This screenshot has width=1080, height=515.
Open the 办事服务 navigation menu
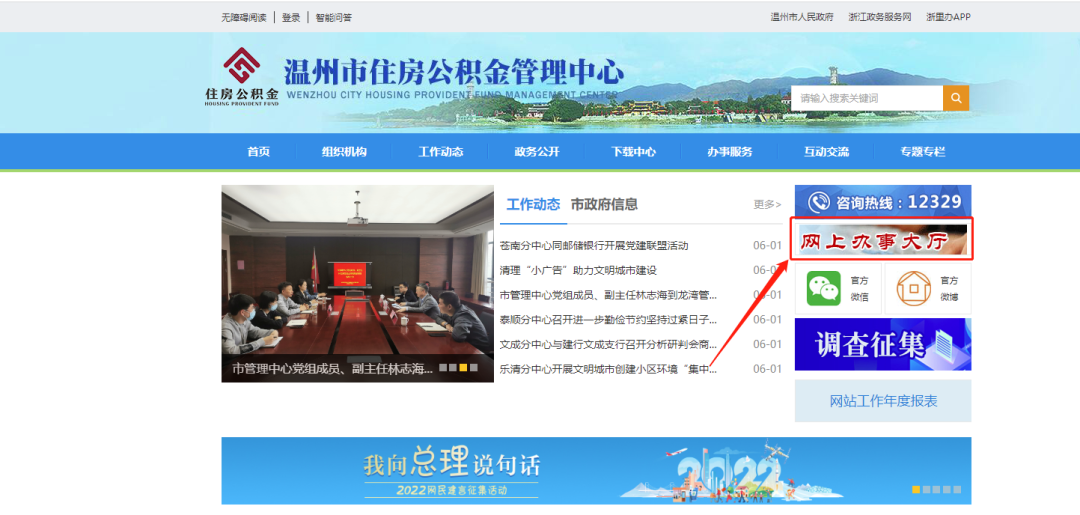click(729, 152)
